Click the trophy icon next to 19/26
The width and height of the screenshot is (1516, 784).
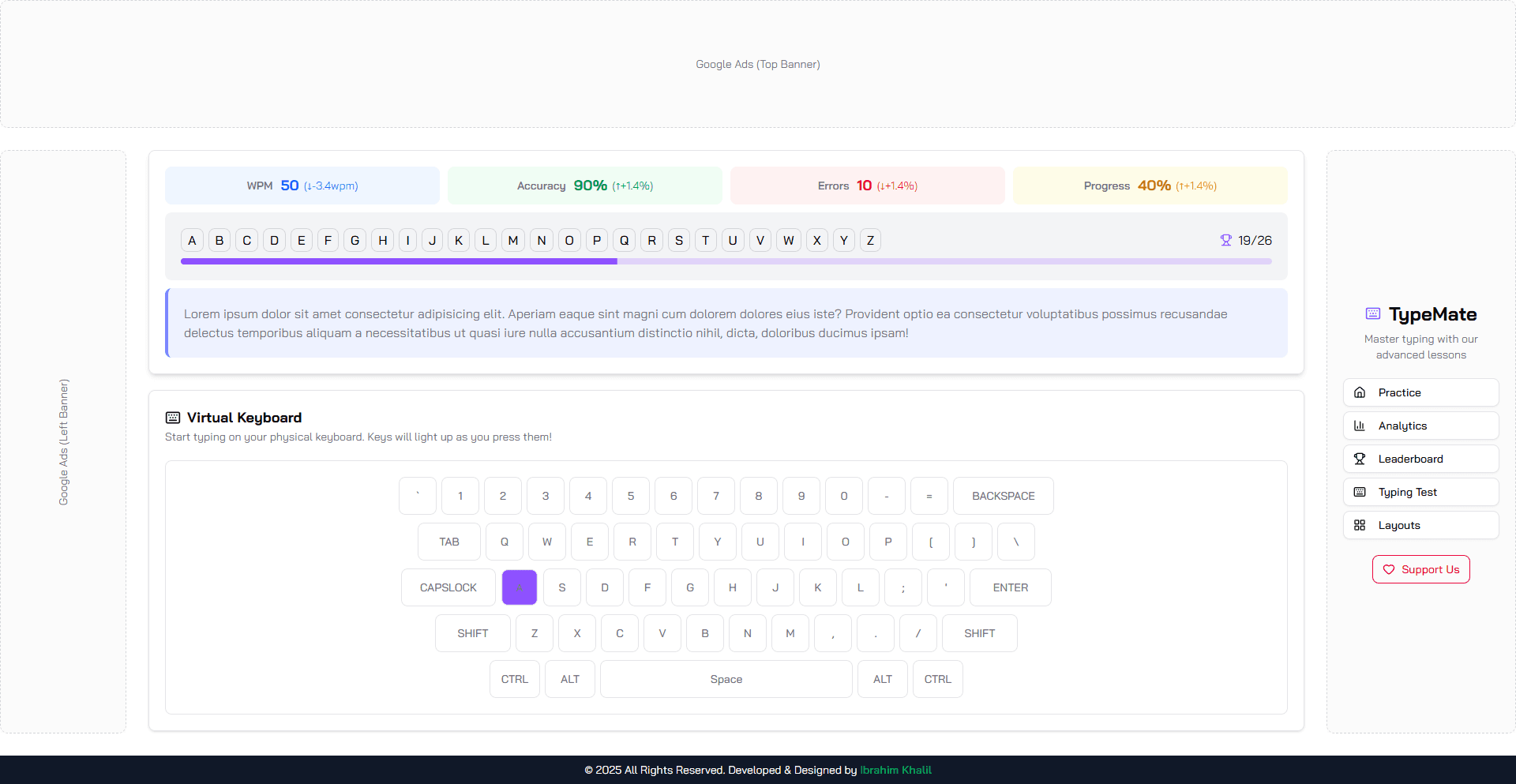tap(1226, 239)
